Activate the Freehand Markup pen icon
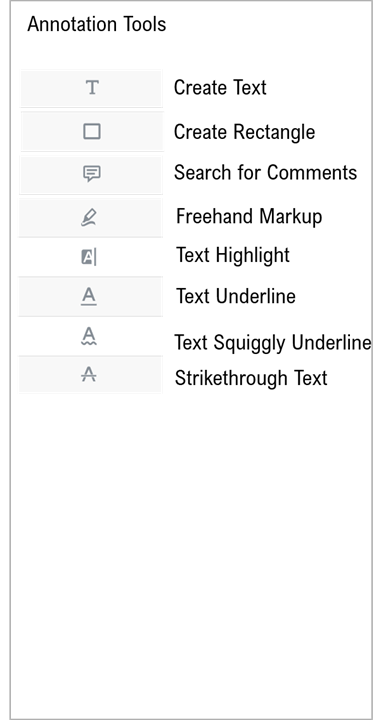This screenshot has height=720, width=374. [x=89, y=217]
